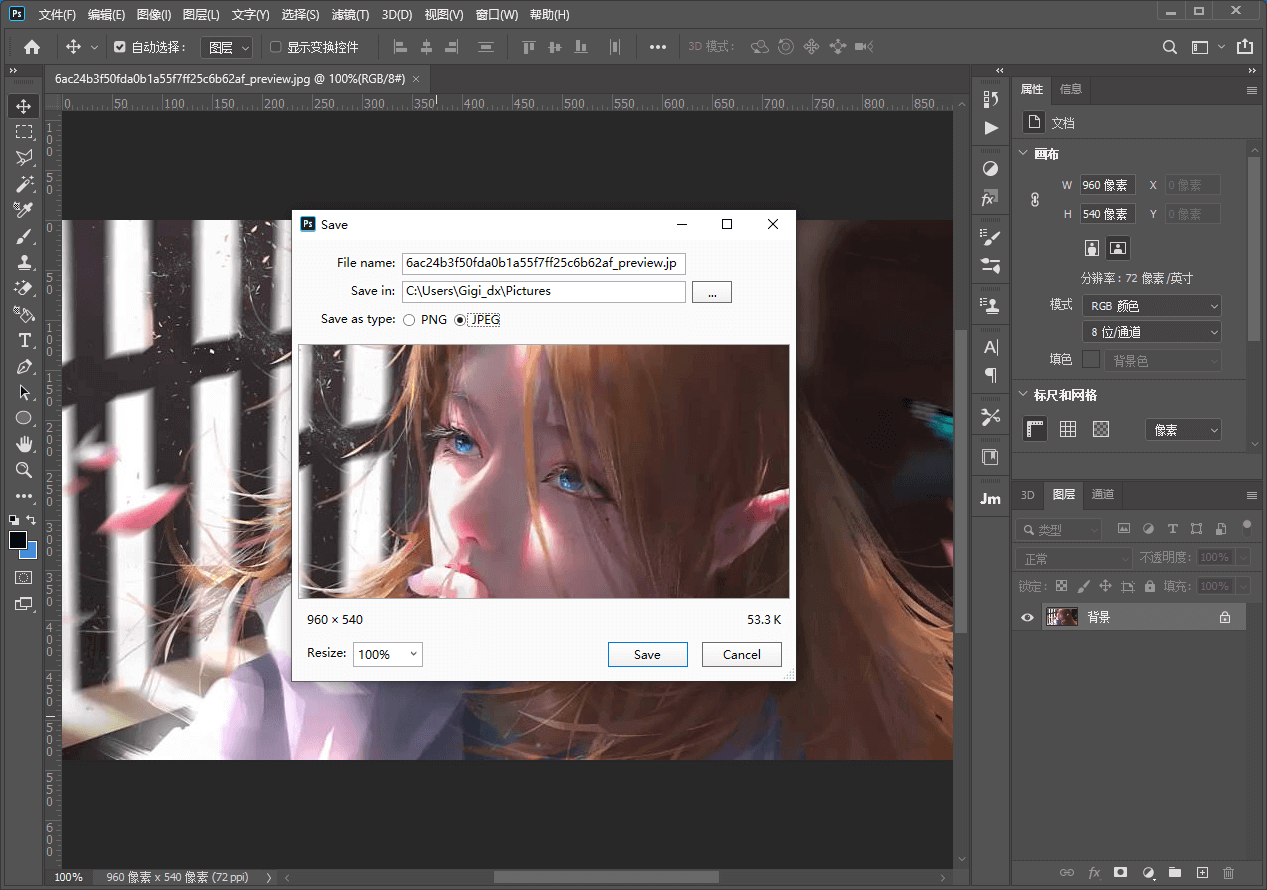Click the foreground black color swatch
1267x890 pixels.
coord(18,540)
